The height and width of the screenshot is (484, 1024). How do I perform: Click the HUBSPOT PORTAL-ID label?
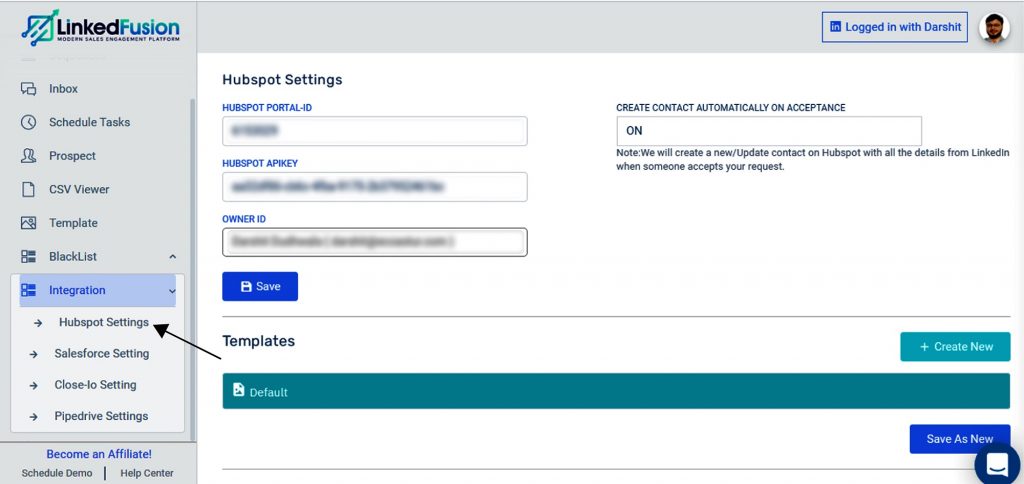[267, 108]
